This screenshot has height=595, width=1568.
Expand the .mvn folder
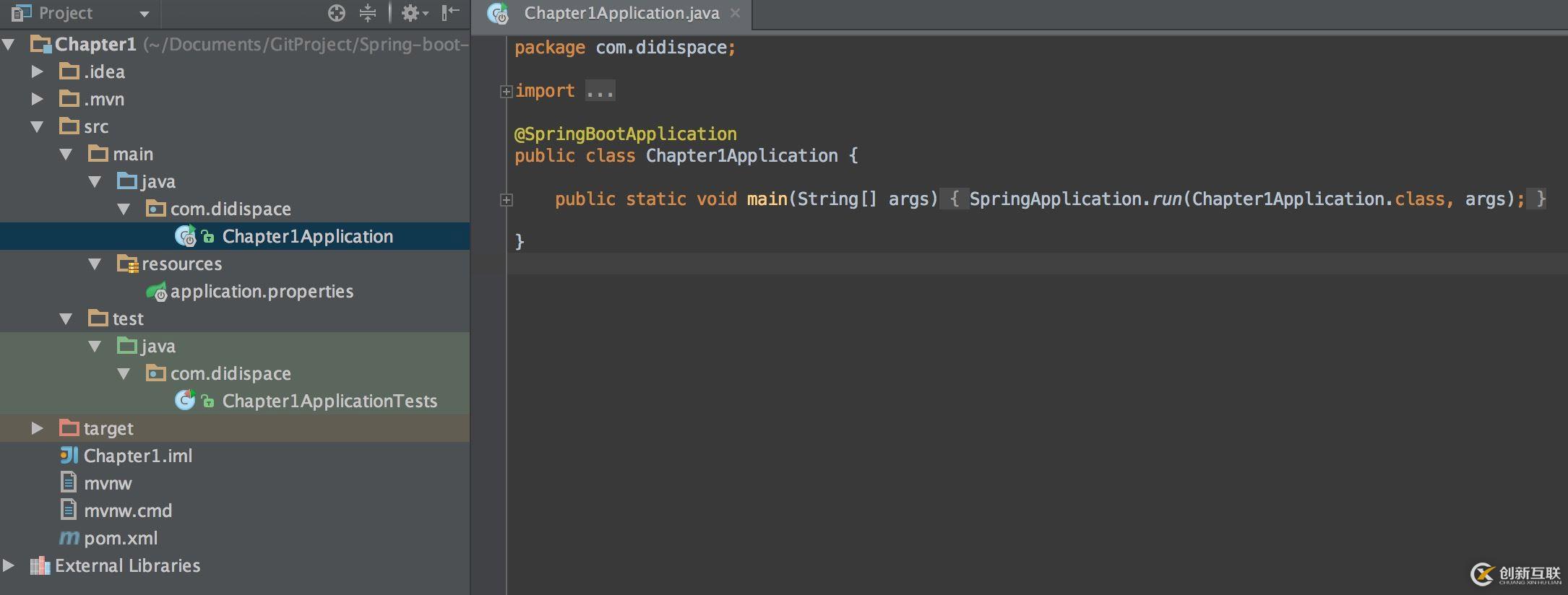click(x=38, y=99)
